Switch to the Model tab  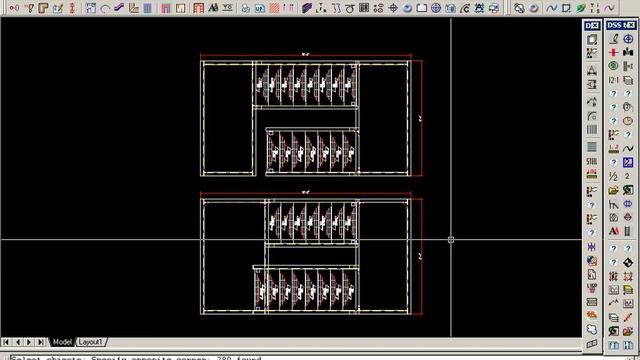pyautogui.click(x=62, y=342)
